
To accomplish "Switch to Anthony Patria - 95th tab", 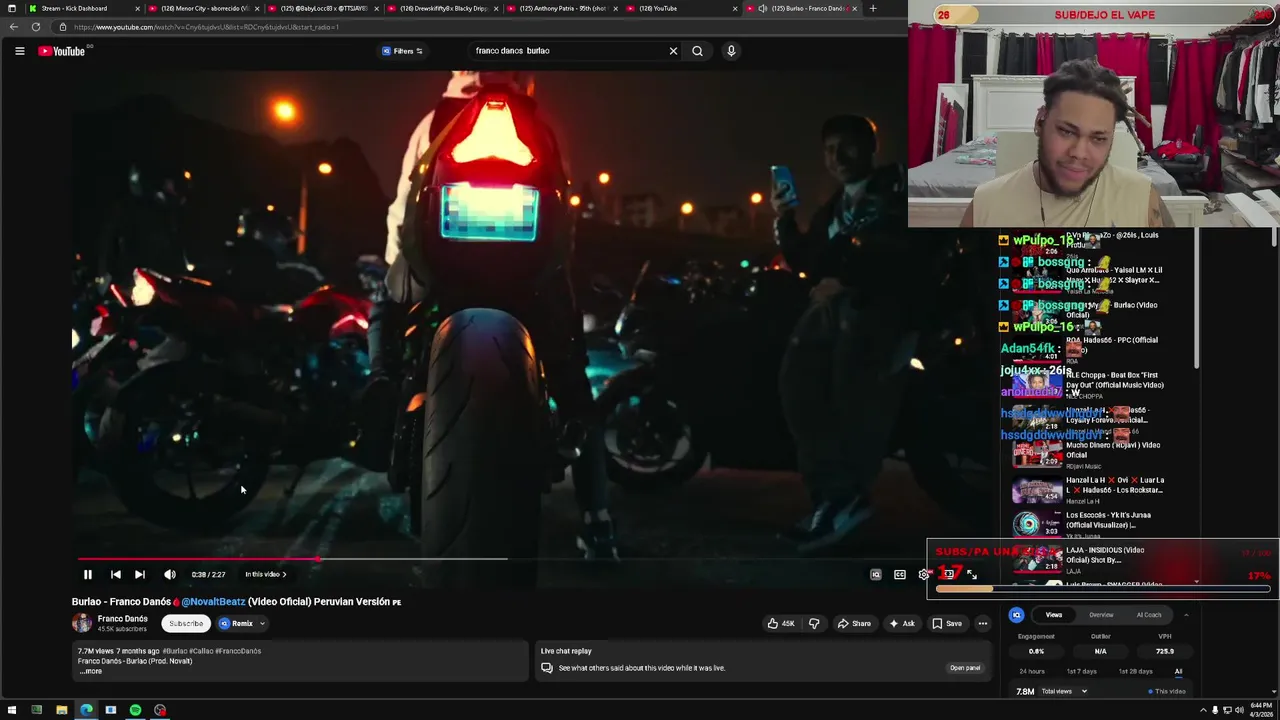I will [563, 8].
